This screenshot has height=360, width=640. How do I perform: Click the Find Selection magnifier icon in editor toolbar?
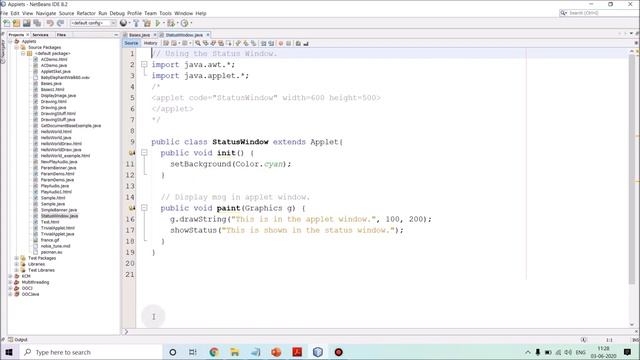198,43
